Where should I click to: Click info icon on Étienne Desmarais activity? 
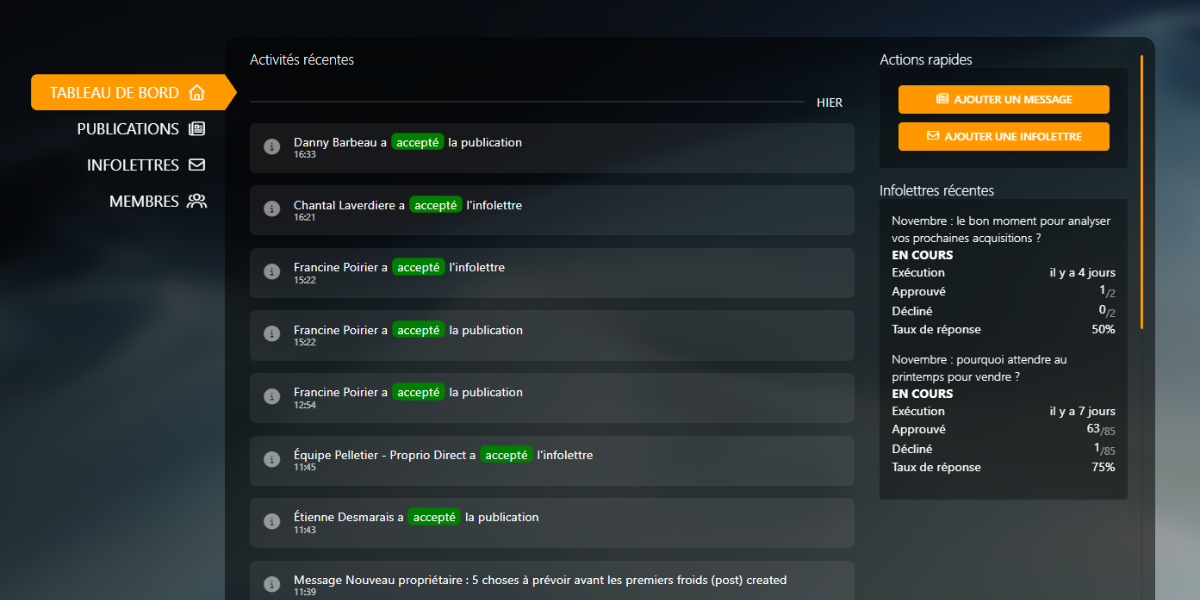click(x=271, y=522)
